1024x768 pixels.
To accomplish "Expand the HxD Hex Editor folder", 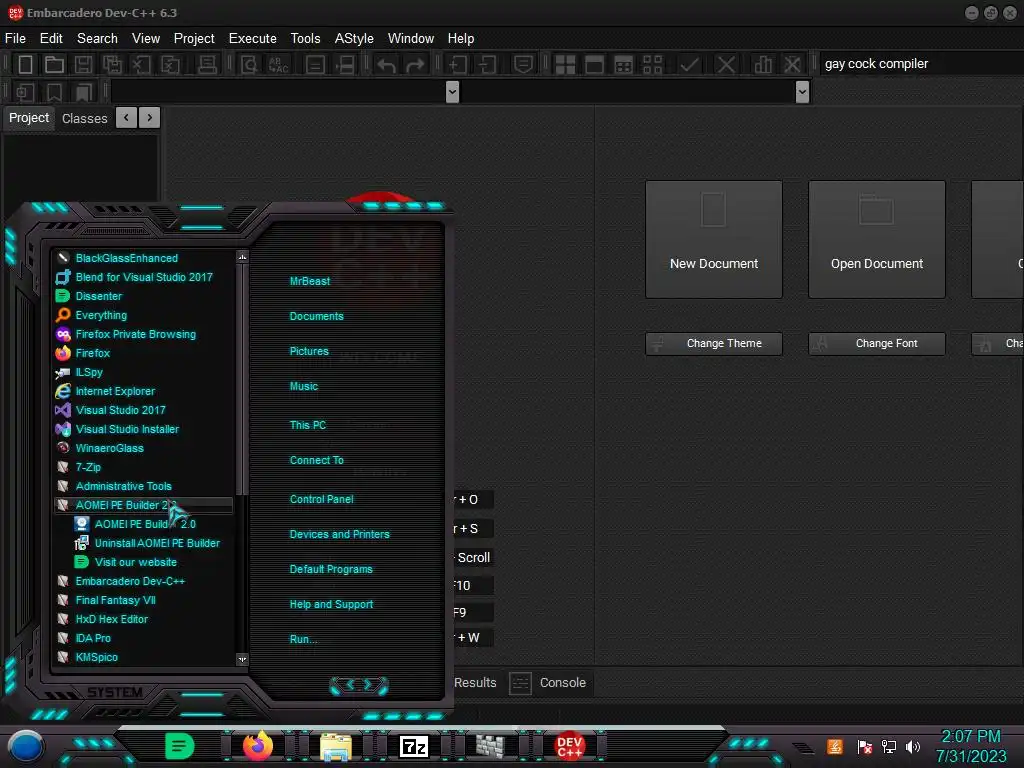I will click(112, 618).
